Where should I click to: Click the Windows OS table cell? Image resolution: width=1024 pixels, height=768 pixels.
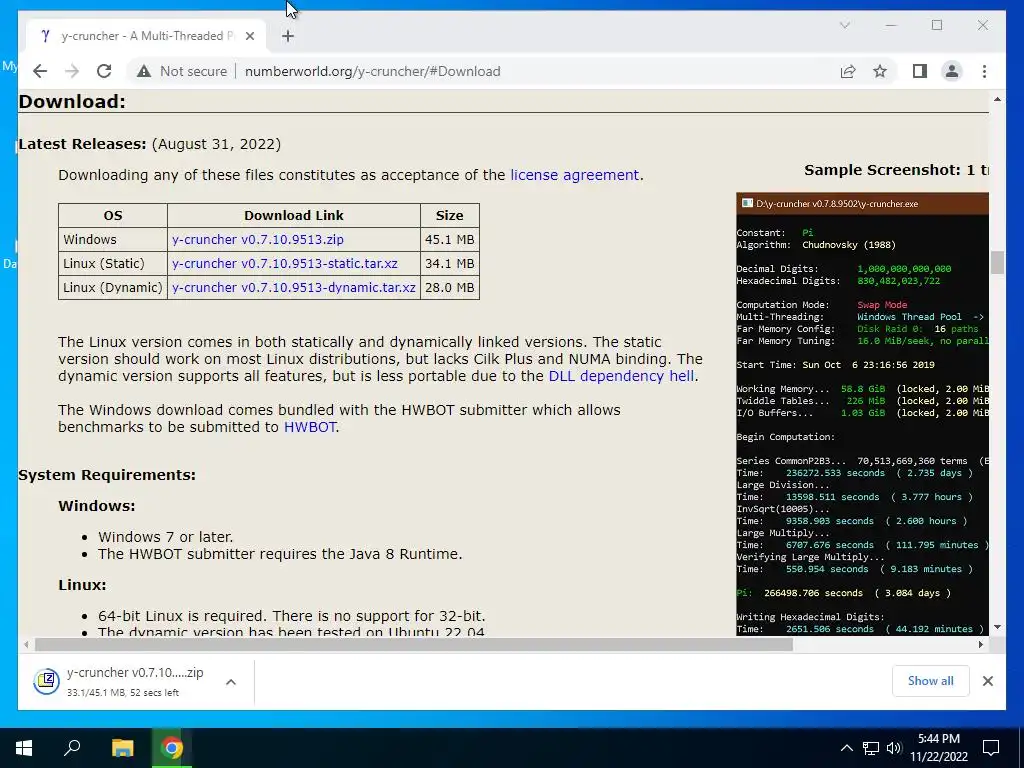[113, 240]
